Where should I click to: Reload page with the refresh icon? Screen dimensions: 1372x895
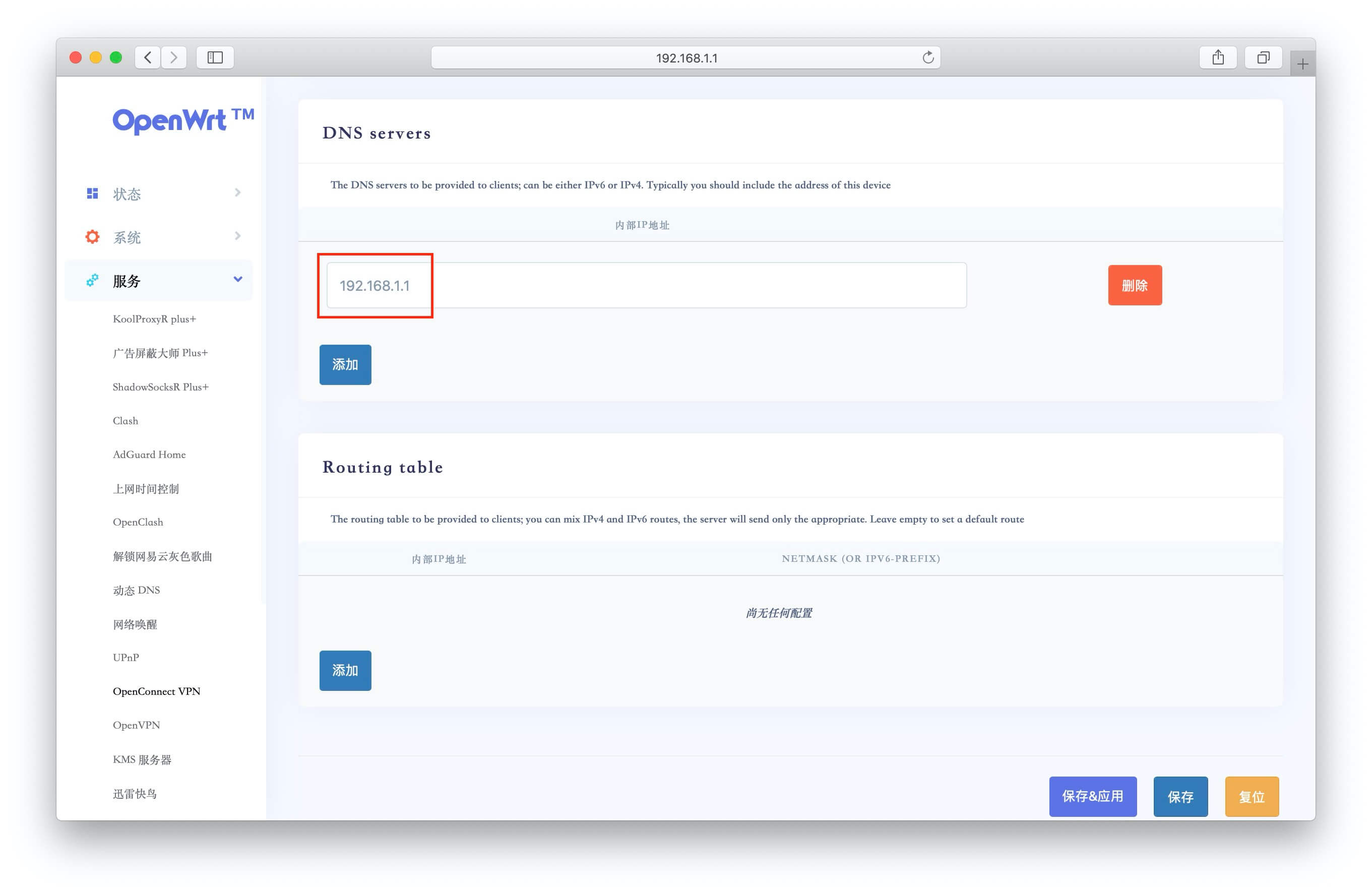click(x=927, y=57)
